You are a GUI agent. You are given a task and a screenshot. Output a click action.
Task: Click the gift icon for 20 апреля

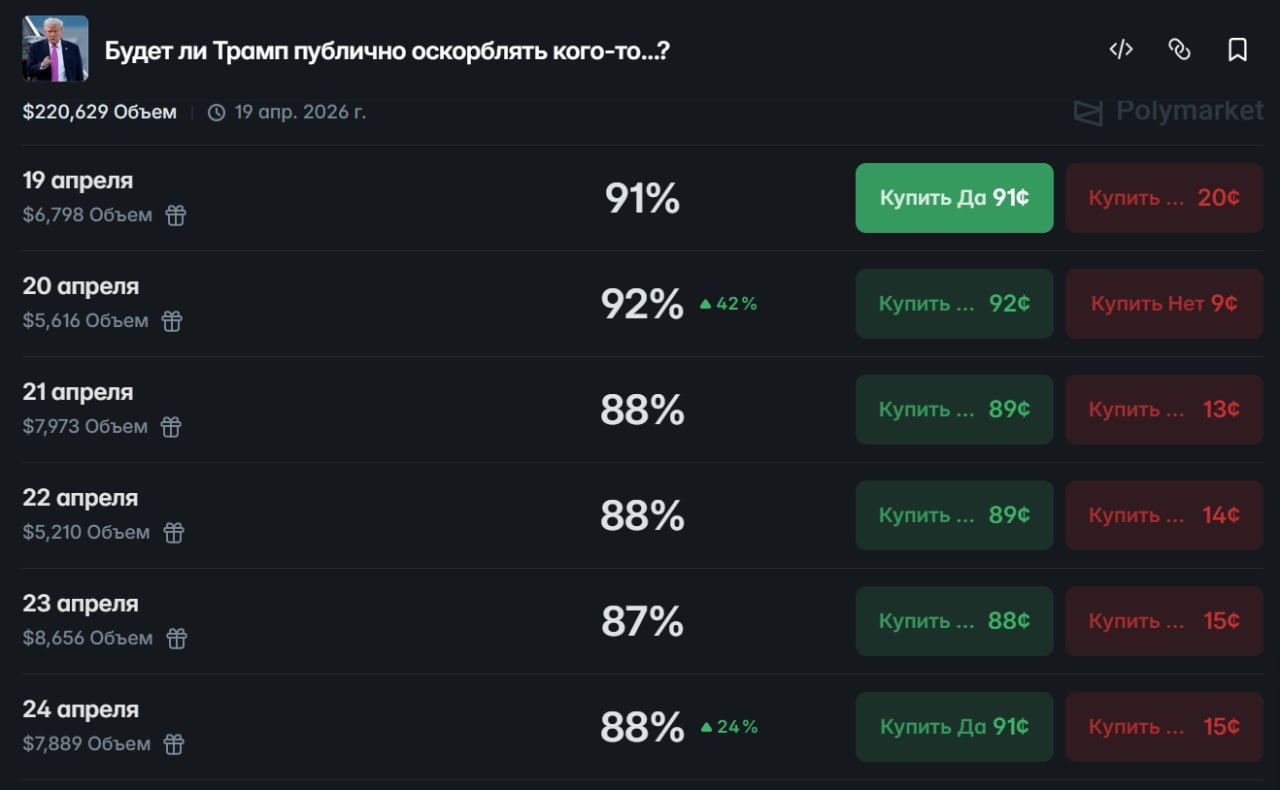pyautogui.click(x=172, y=321)
